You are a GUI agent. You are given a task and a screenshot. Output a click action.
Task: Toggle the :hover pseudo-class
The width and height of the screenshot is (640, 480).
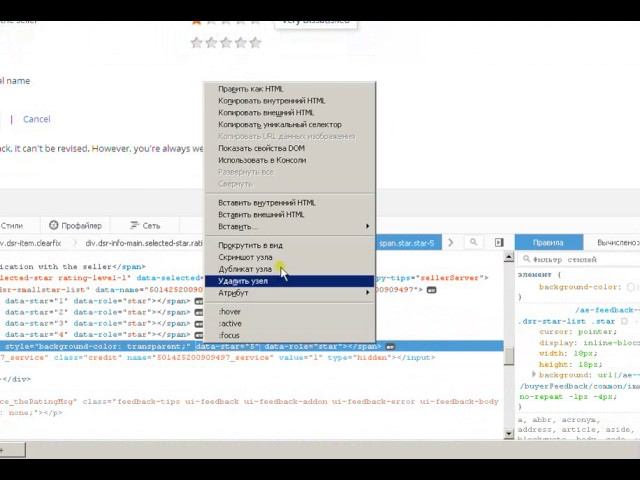[289, 311]
